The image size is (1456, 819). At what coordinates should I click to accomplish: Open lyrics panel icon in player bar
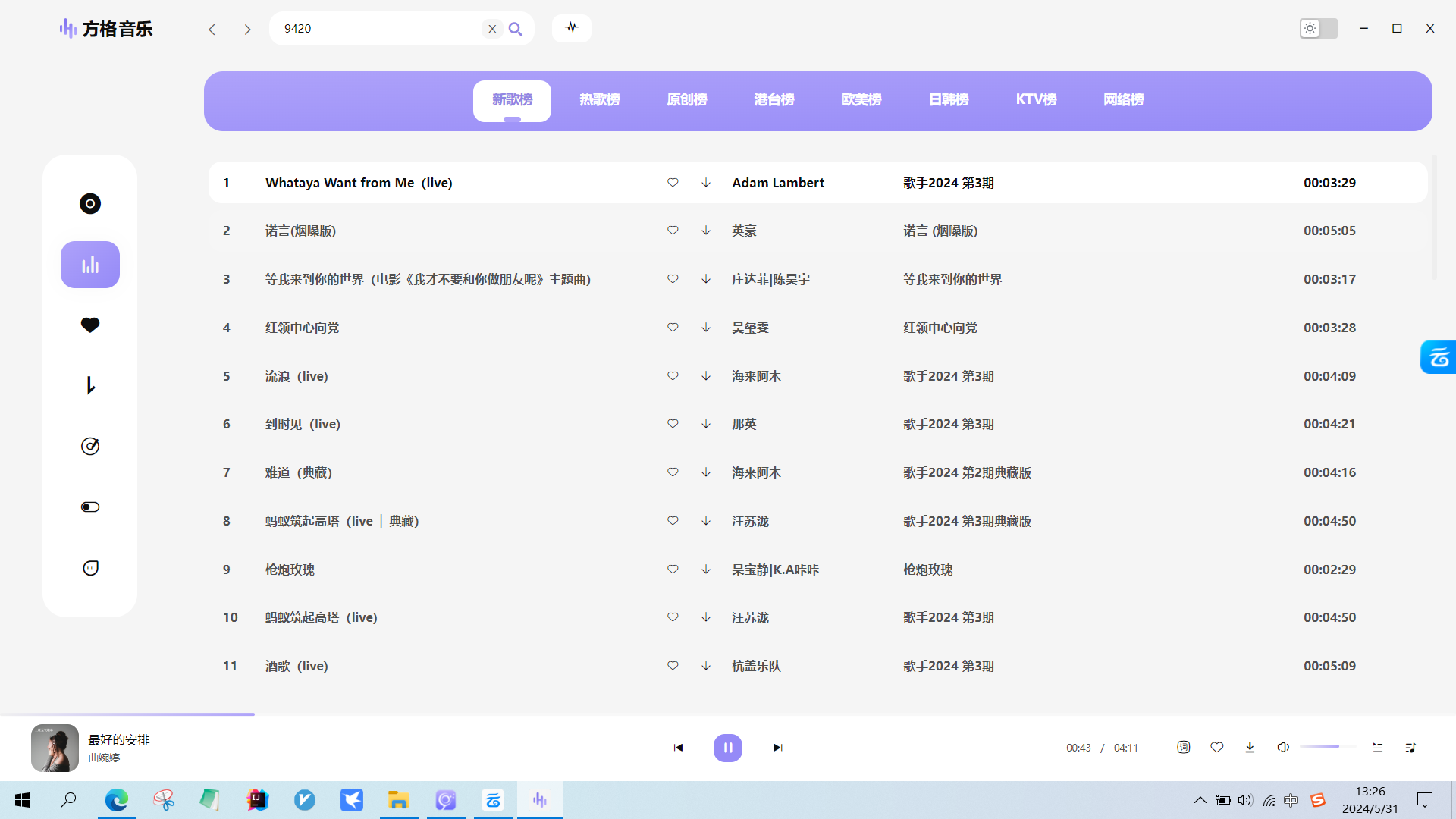[x=1184, y=747]
